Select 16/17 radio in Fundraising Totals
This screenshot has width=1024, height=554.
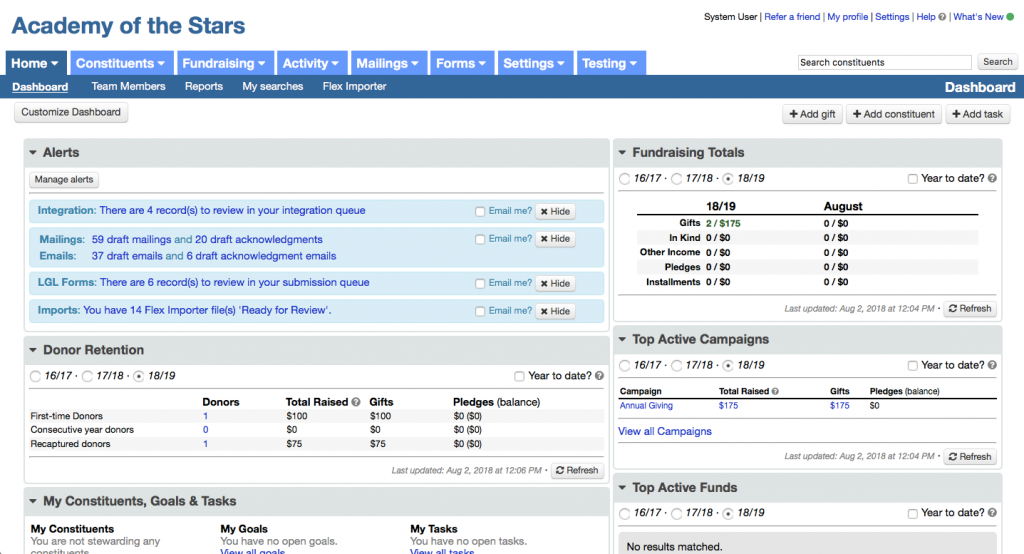point(625,179)
